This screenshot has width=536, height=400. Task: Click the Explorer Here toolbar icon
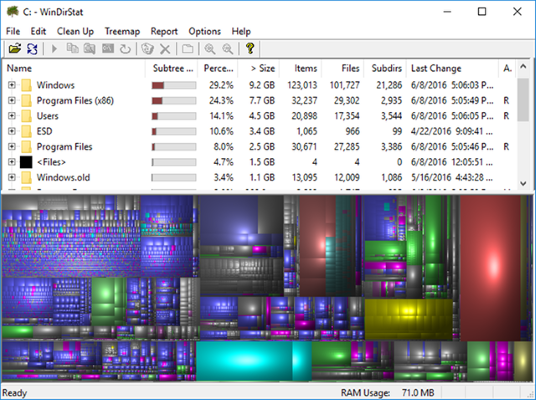click(90, 49)
